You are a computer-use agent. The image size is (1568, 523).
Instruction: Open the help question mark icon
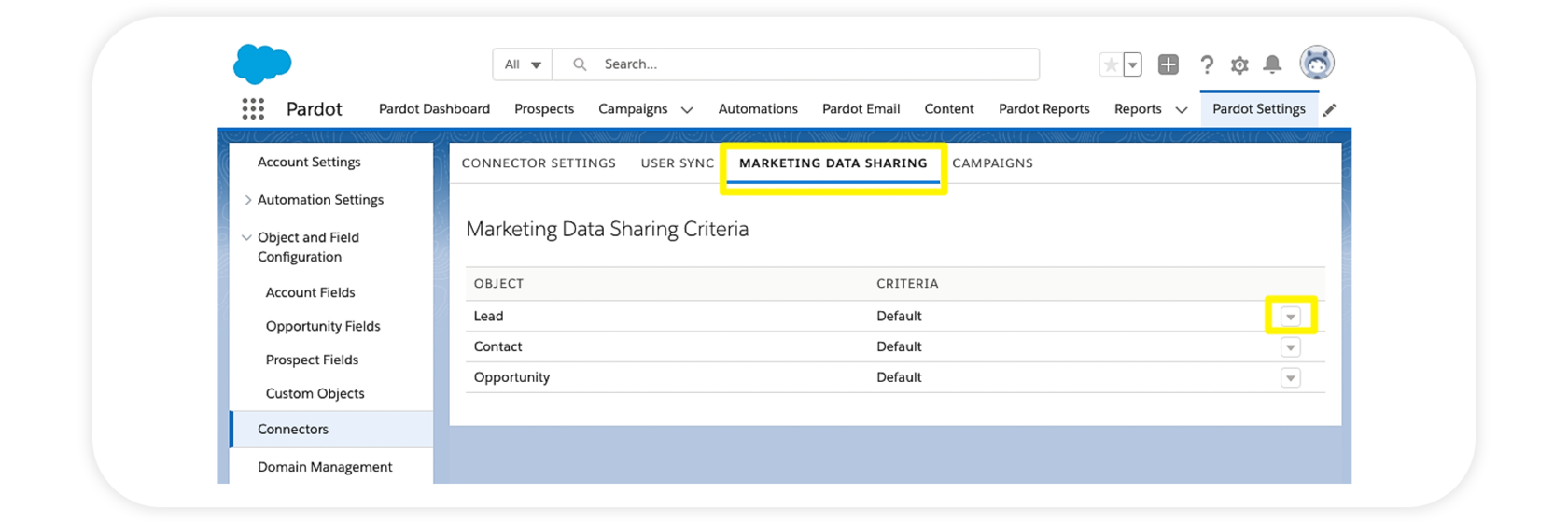[1207, 64]
